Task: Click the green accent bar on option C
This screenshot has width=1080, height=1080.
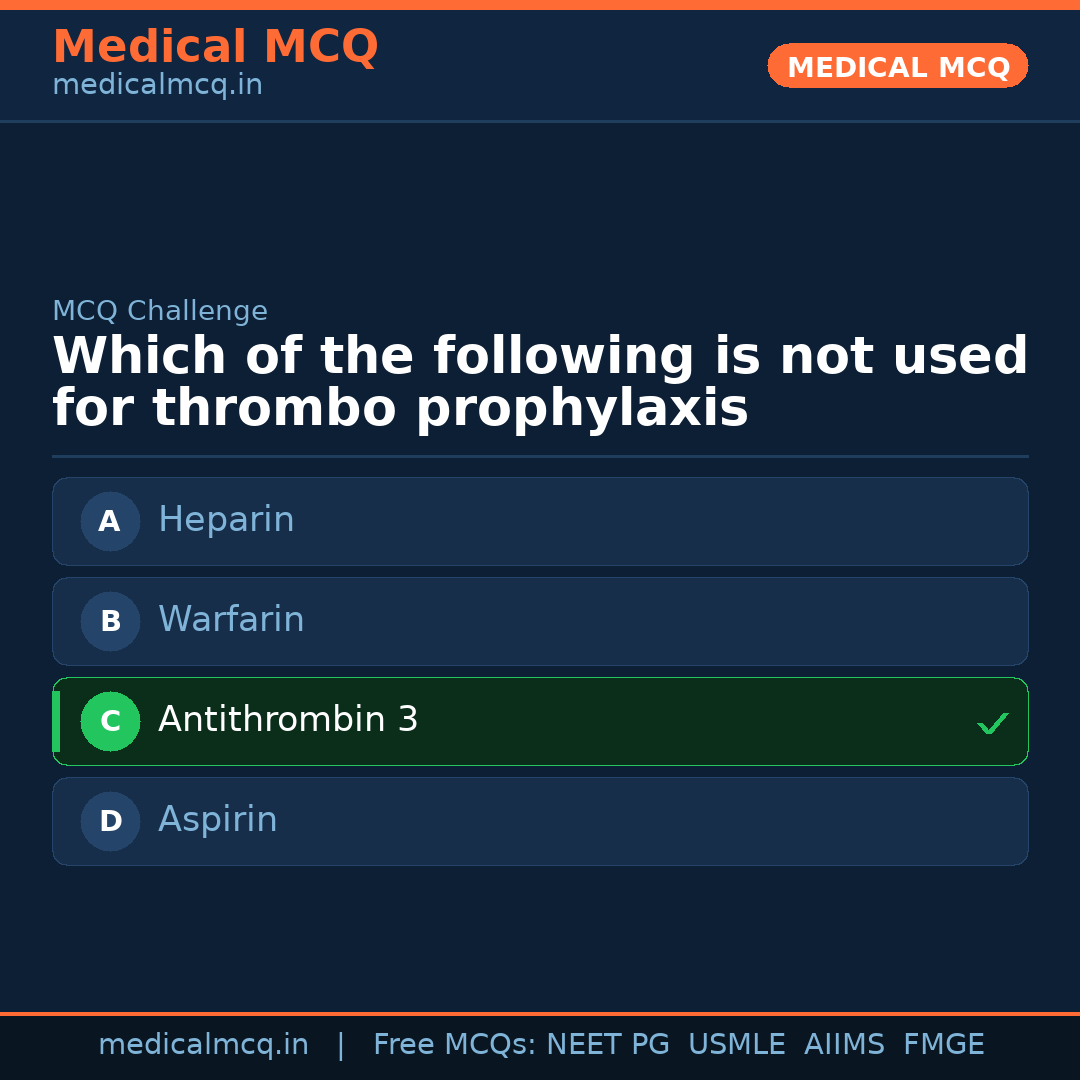Action: point(56,721)
